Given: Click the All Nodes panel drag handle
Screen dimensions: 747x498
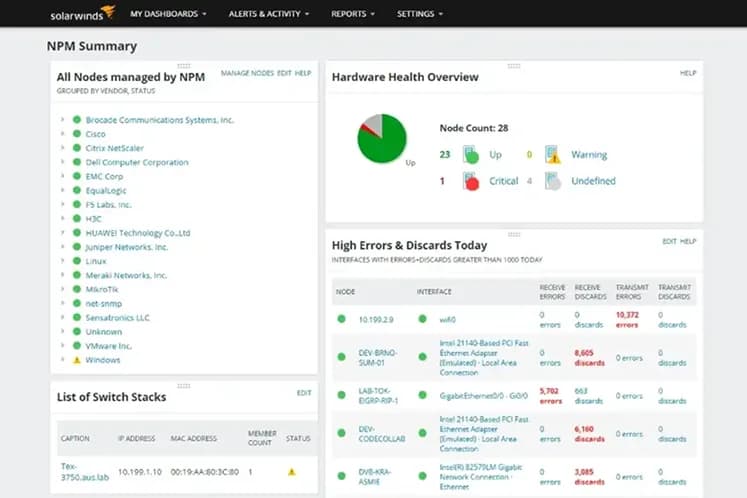Looking at the screenshot, I should [x=184, y=66].
